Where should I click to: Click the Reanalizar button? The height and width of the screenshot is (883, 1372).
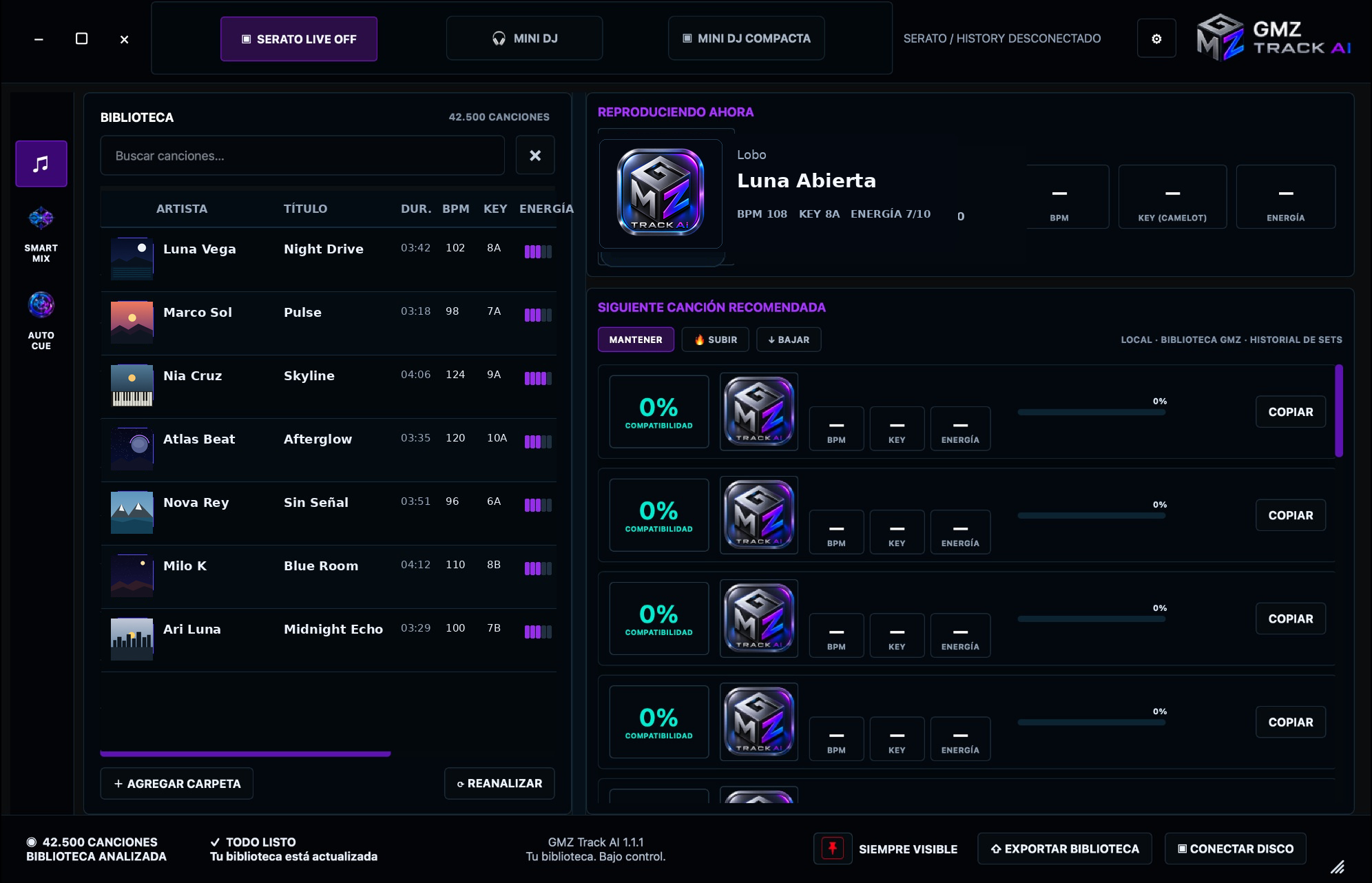tap(499, 784)
